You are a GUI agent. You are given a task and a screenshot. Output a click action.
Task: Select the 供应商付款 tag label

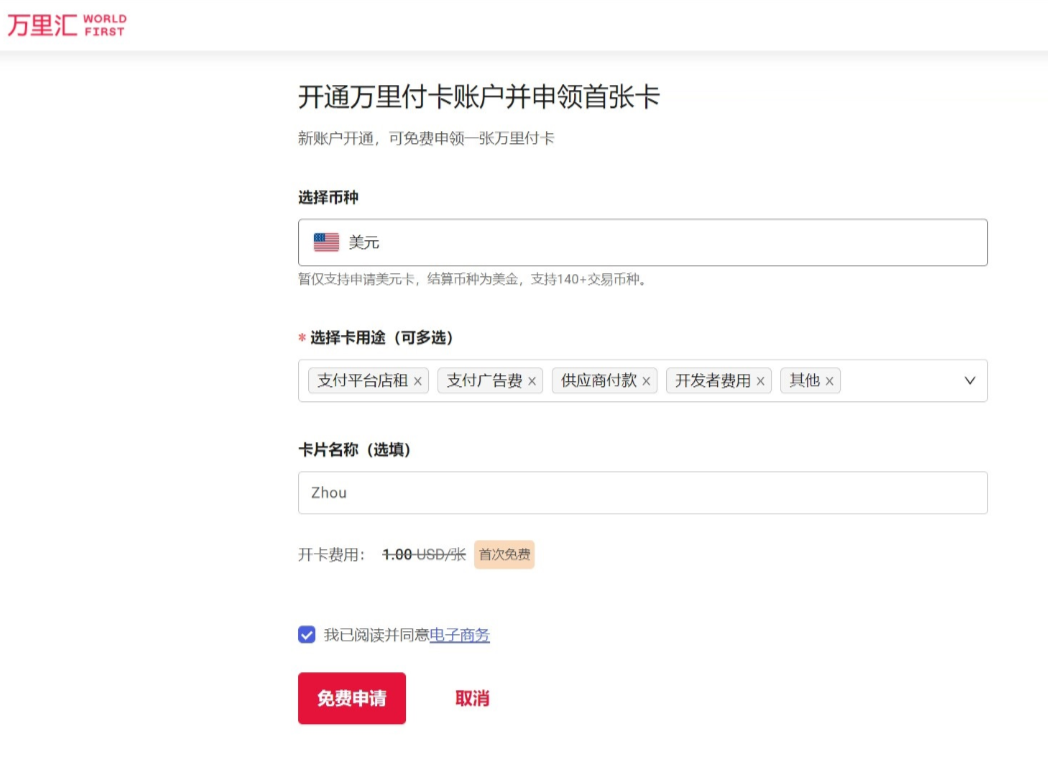(598, 381)
